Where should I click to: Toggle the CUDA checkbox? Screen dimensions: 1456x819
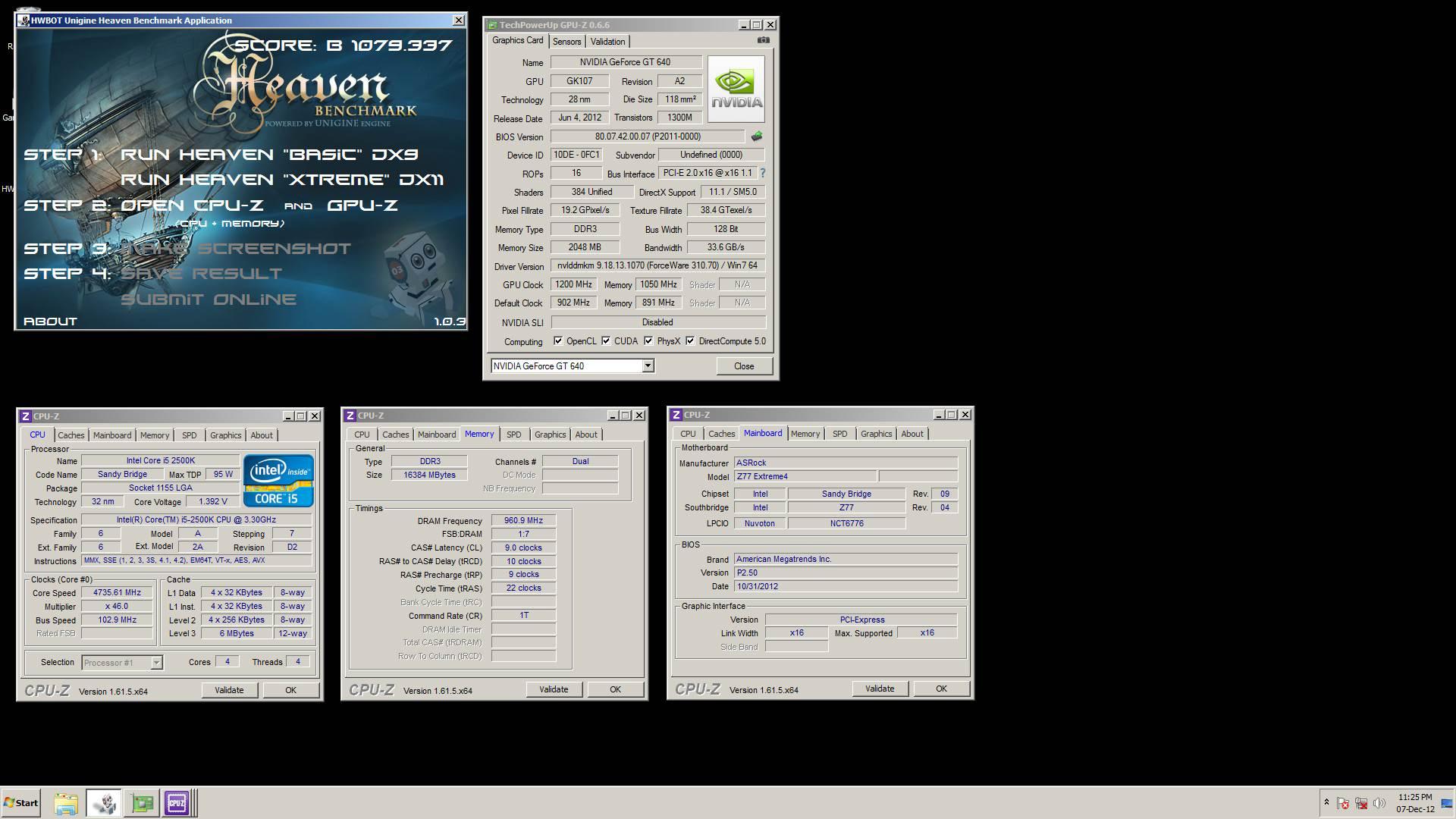click(606, 341)
